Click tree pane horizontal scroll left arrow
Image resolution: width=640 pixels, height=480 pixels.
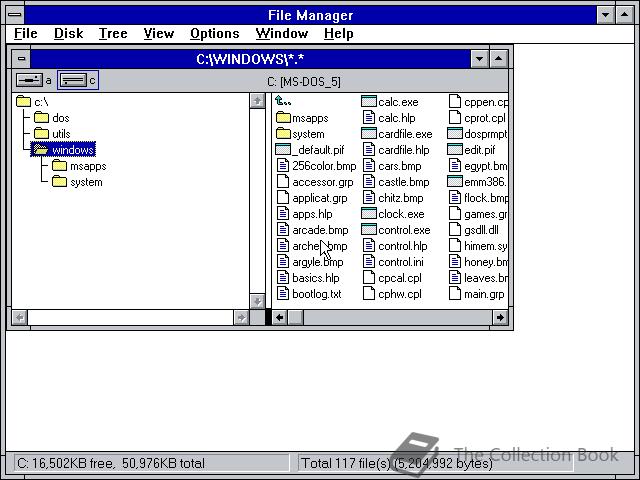point(20,317)
